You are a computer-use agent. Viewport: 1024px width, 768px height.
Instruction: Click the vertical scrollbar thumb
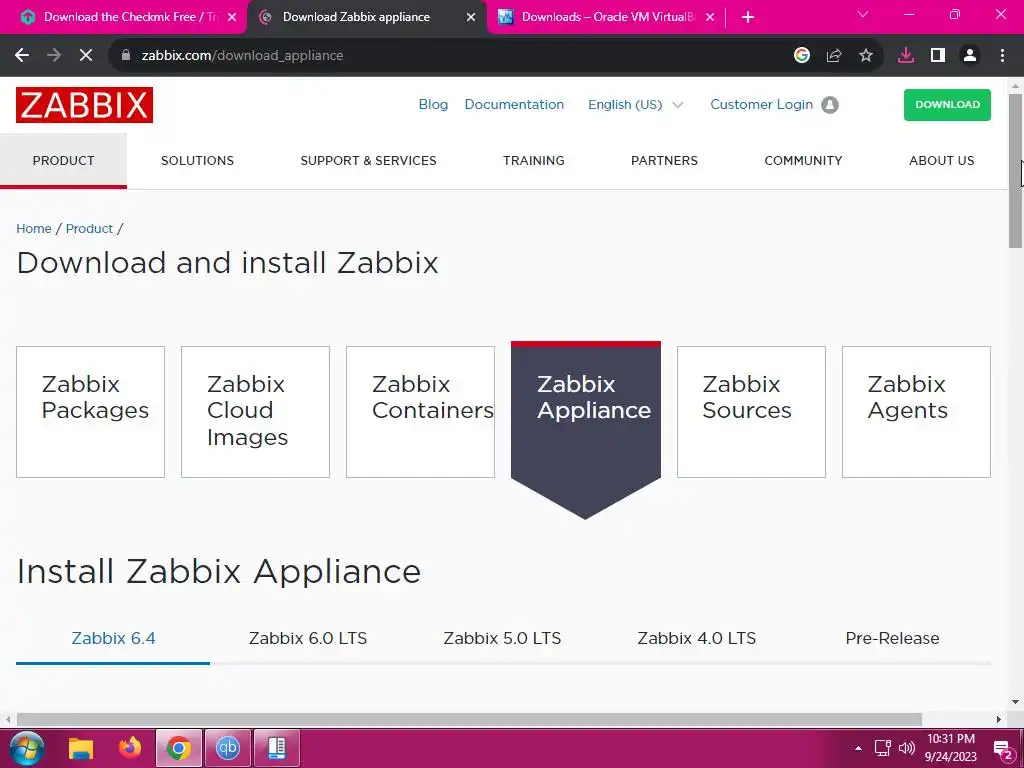pyautogui.click(x=1016, y=171)
